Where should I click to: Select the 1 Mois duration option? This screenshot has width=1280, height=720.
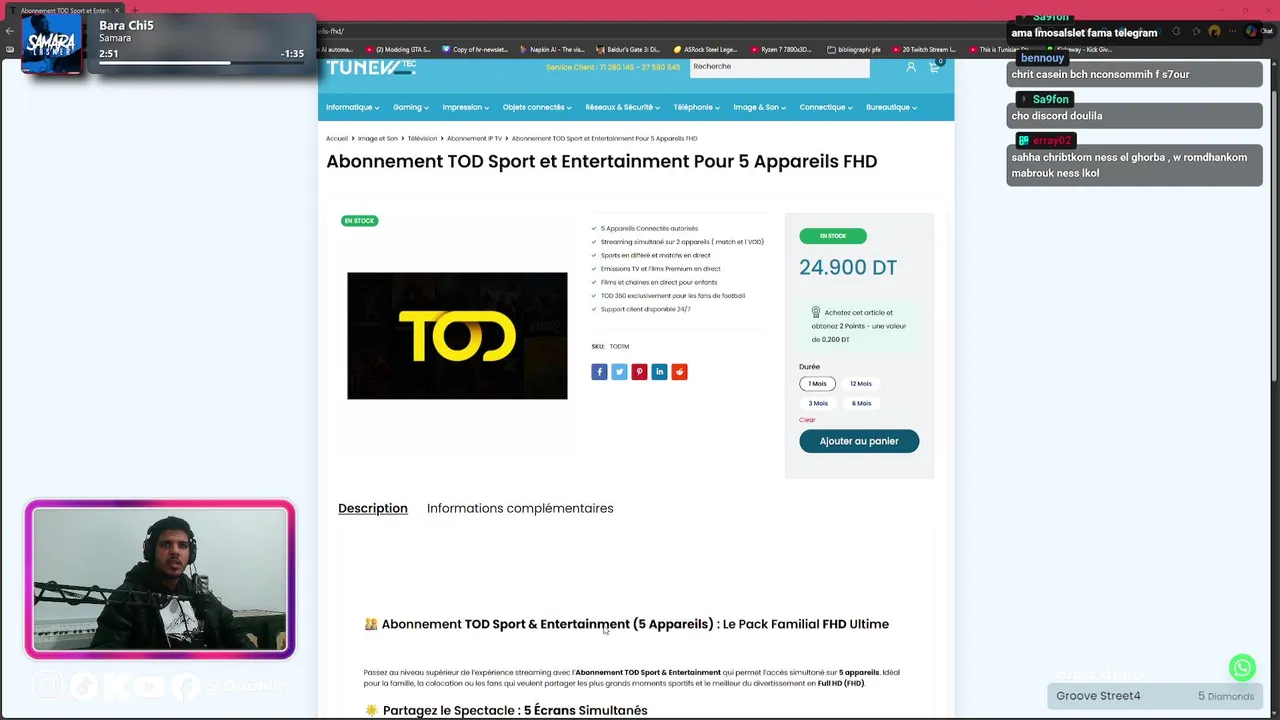point(818,384)
